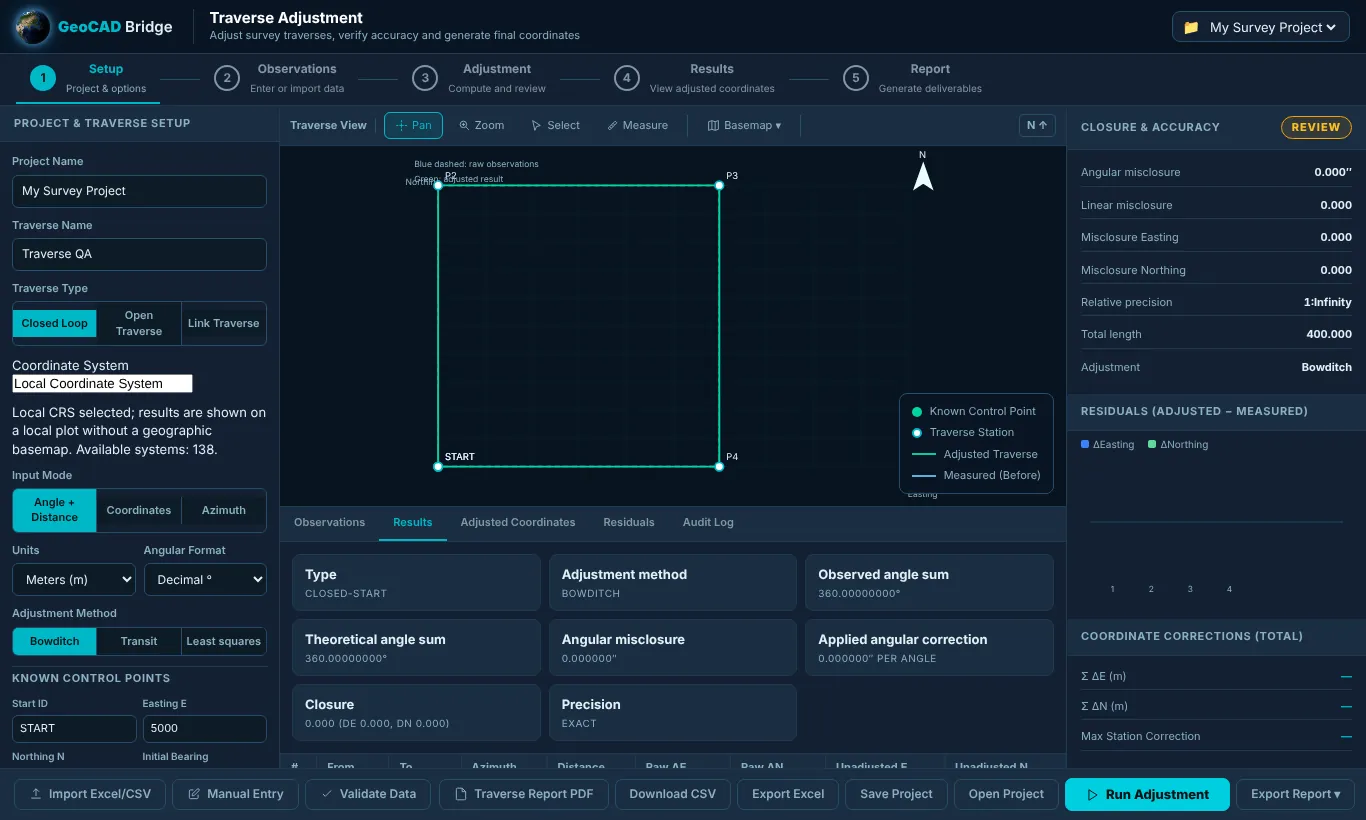This screenshot has height=820, width=1366.
Task: Switch input mode to Coordinates
Action: (139, 510)
